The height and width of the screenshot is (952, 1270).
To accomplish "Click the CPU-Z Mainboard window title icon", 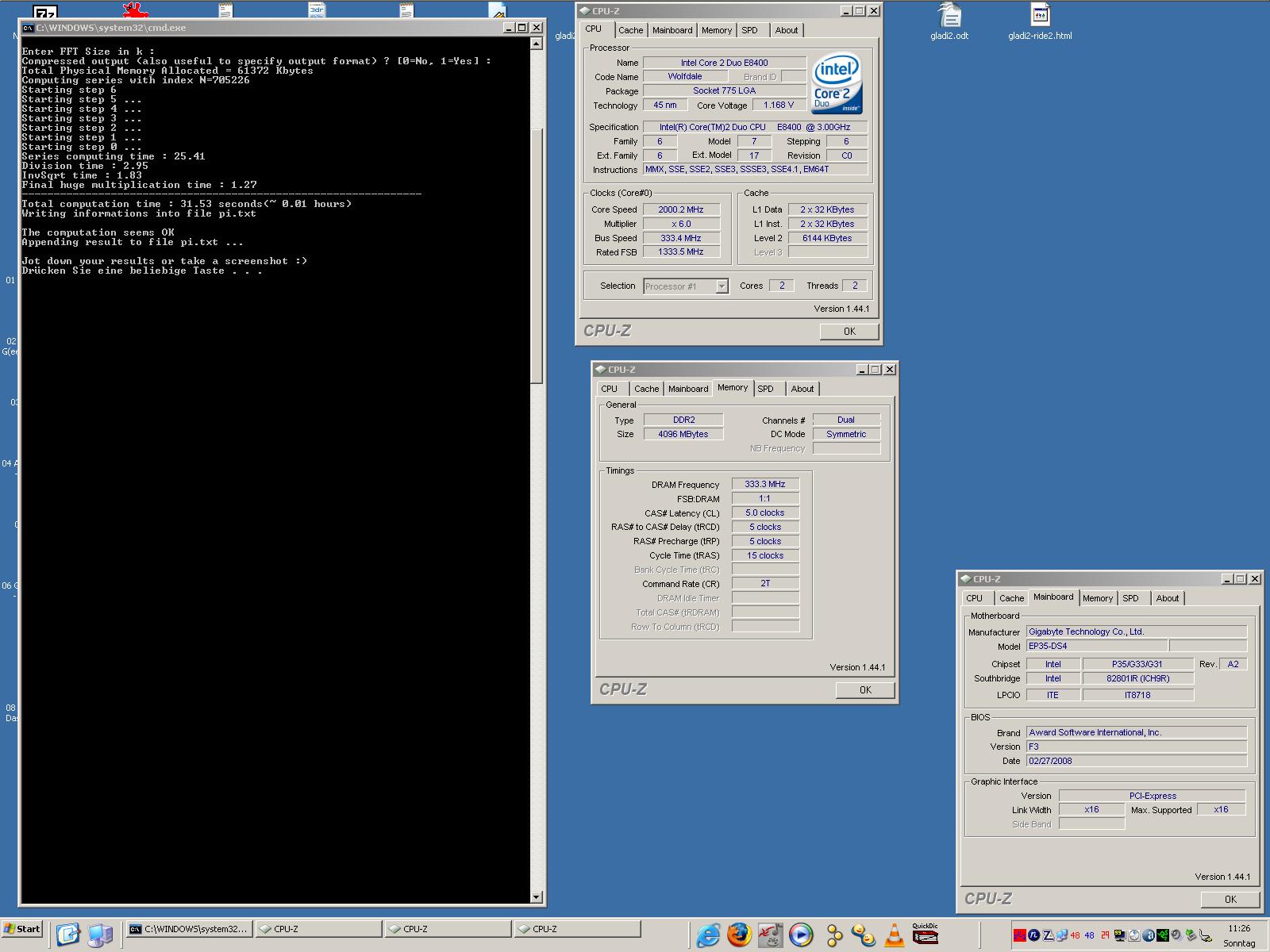I will click(966, 578).
